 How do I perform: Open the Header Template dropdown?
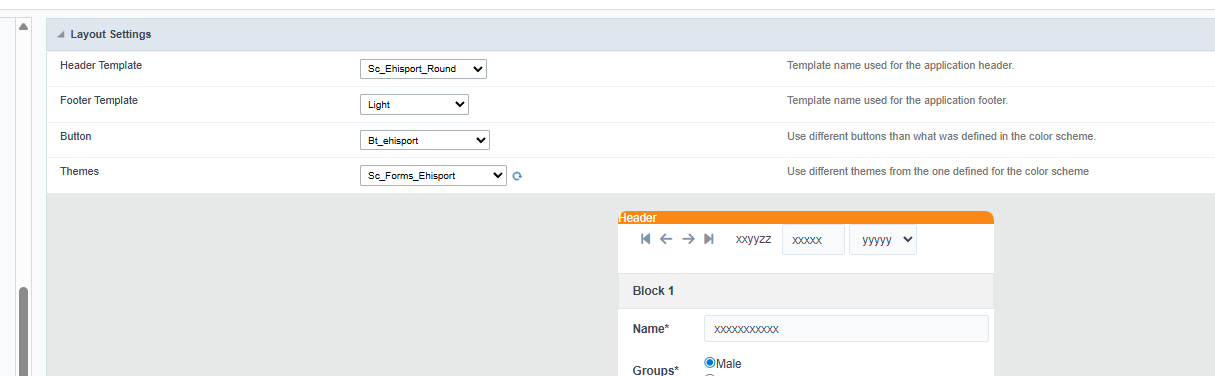[x=423, y=69]
